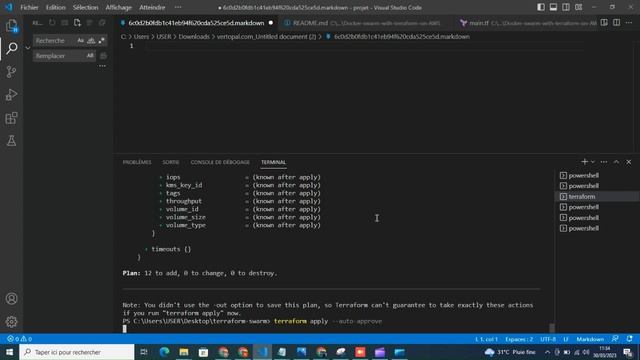Image resolution: width=640 pixels, height=360 pixels.
Task: Toggle secondary side bar layout icon
Action: coord(566,7)
